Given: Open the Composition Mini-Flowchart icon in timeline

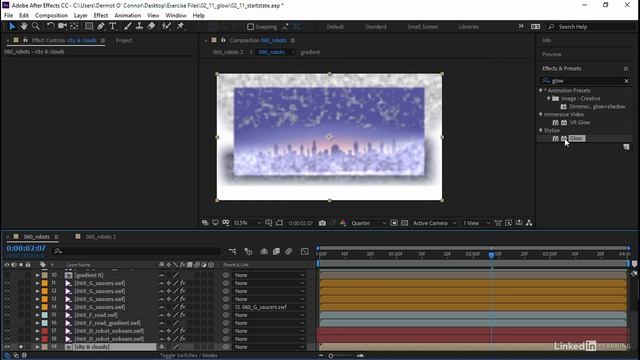Looking at the screenshot, I should tap(232, 251).
